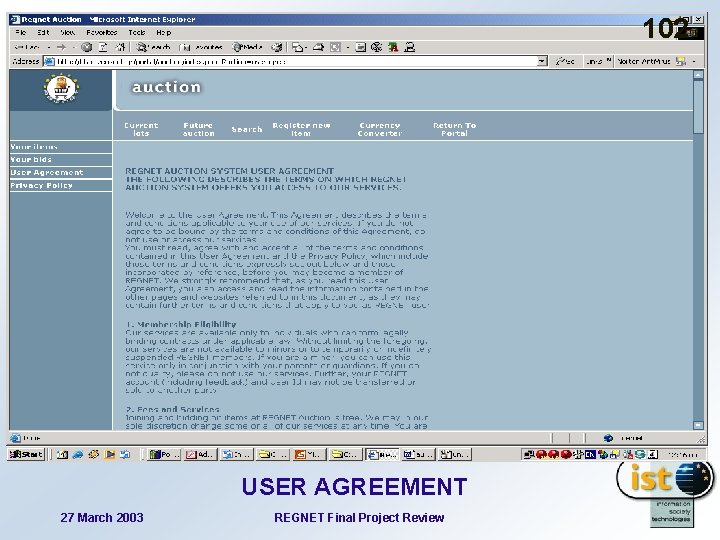Open the Future auction link
Viewport: 720px width, 540px height.
coord(198,129)
